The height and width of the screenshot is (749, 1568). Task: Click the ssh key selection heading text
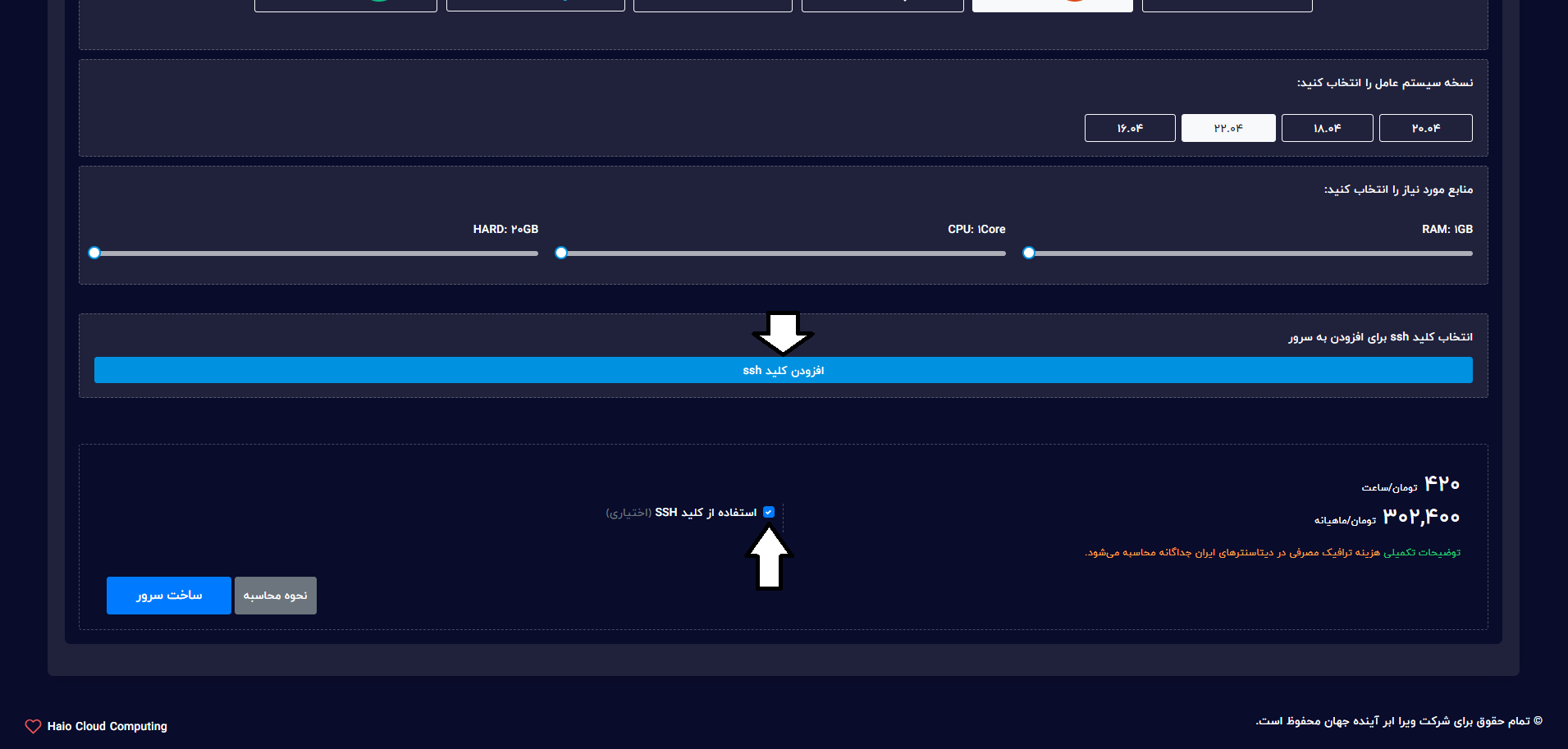pyautogui.click(x=1380, y=337)
